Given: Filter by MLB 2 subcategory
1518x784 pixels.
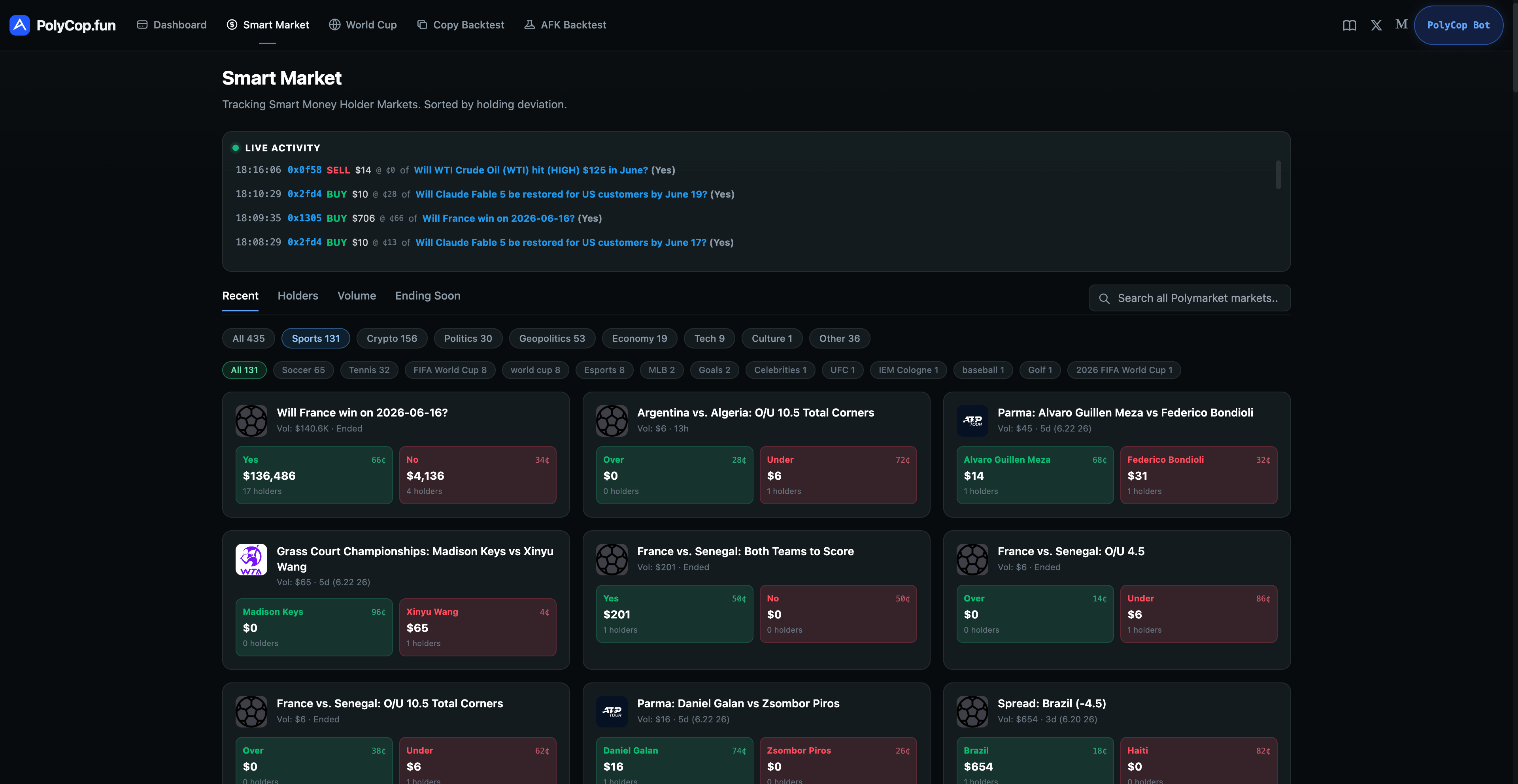Looking at the screenshot, I should (x=661, y=370).
